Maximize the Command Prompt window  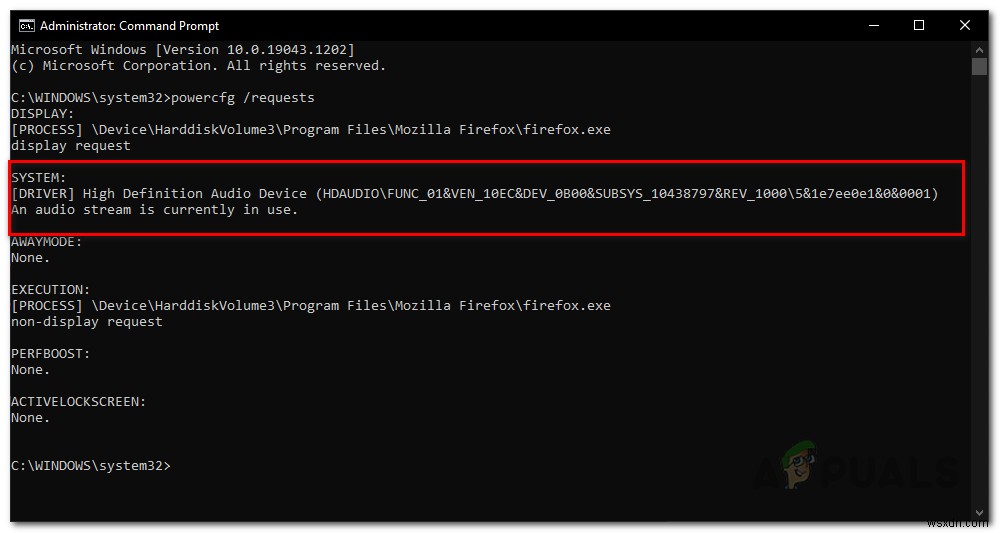[x=919, y=26]
